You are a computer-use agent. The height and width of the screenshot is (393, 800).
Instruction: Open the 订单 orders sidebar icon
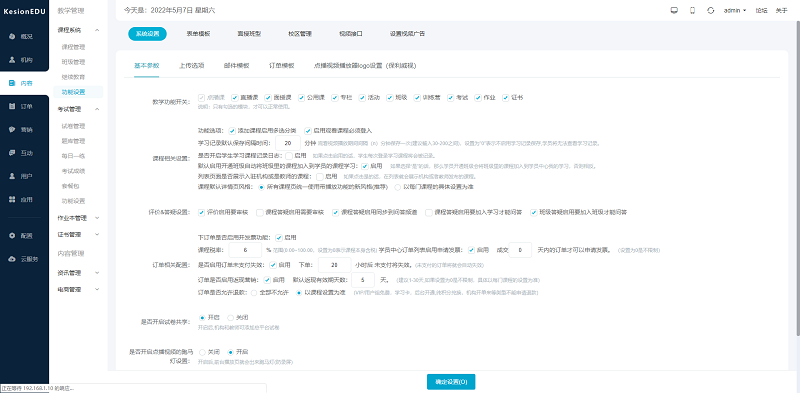click(12, 106)
